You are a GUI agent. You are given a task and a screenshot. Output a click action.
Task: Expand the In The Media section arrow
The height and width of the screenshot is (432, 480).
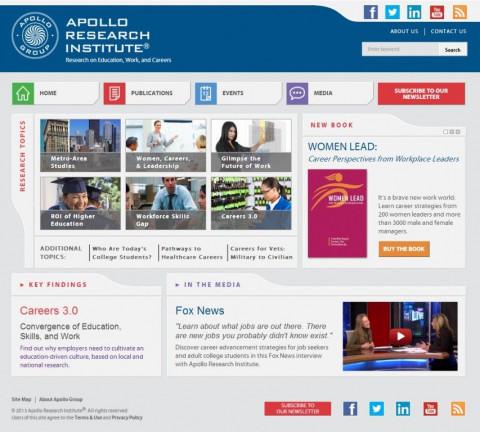(177, 285)
